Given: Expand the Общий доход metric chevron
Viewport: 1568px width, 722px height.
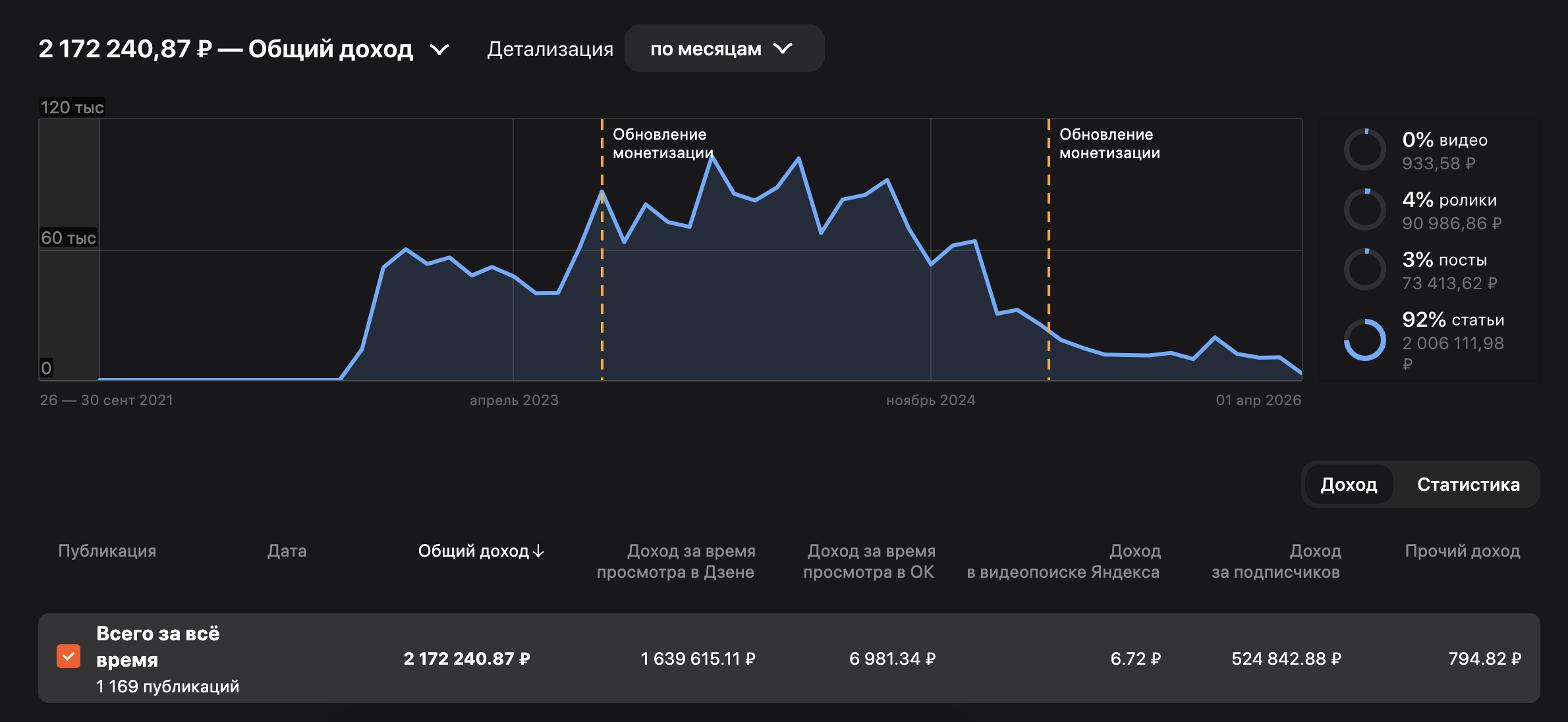Looking at the screenshot, I should pos(439,49).
